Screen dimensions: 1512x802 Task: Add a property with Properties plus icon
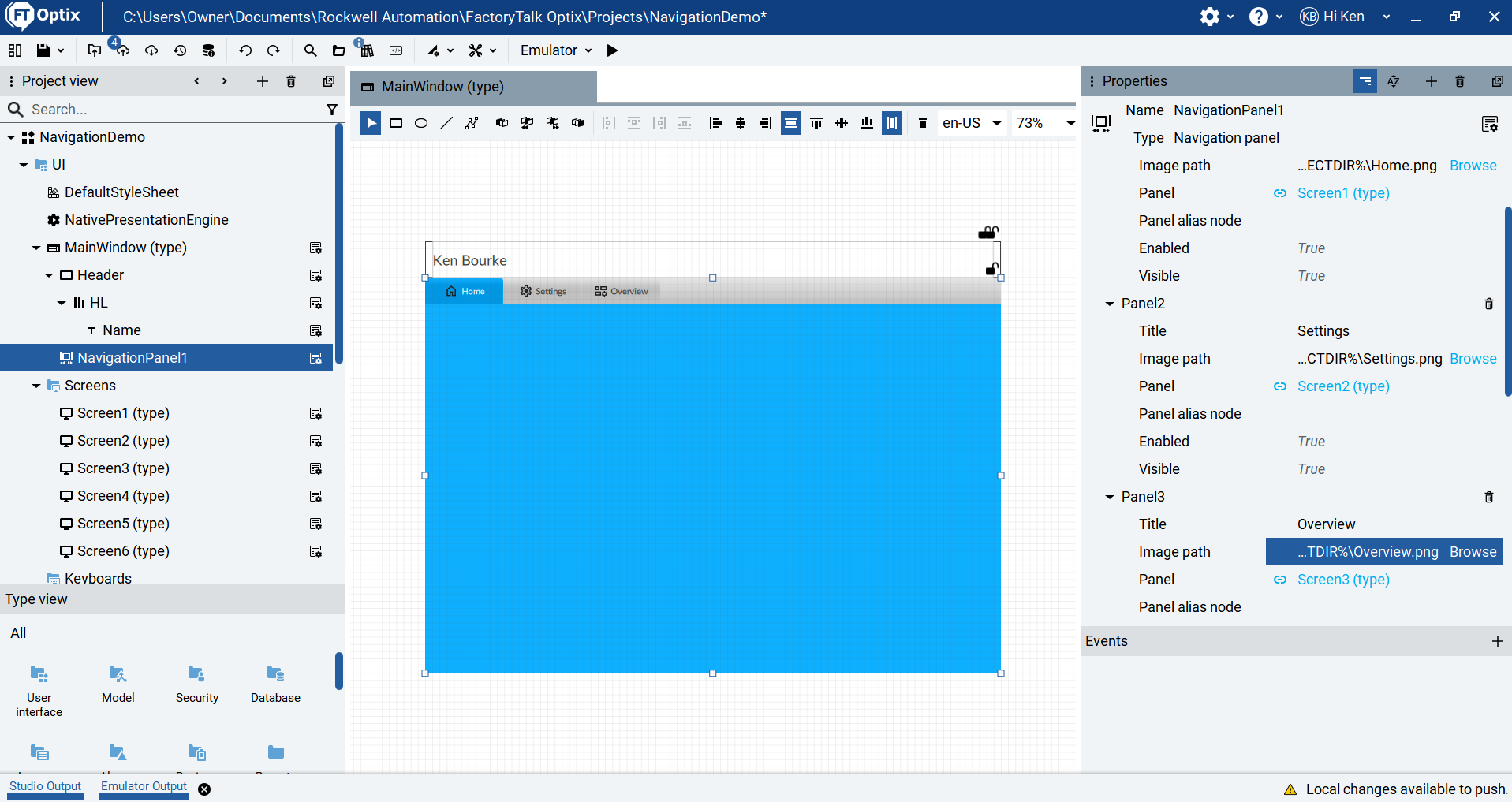click(1431, 81)
